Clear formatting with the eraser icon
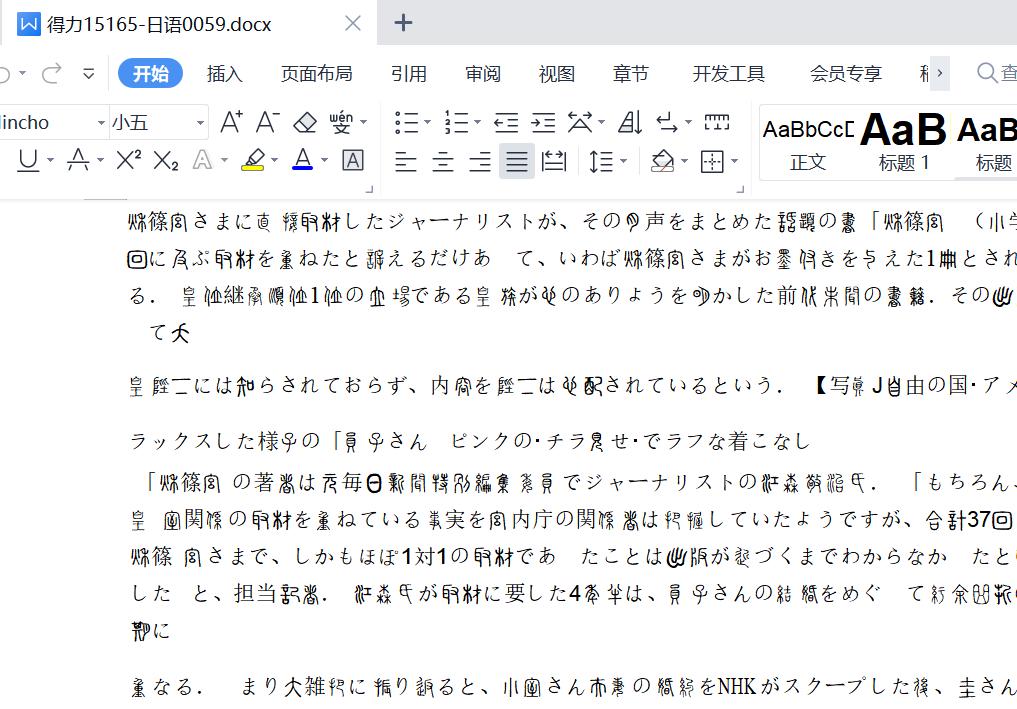 coord(304,121)
